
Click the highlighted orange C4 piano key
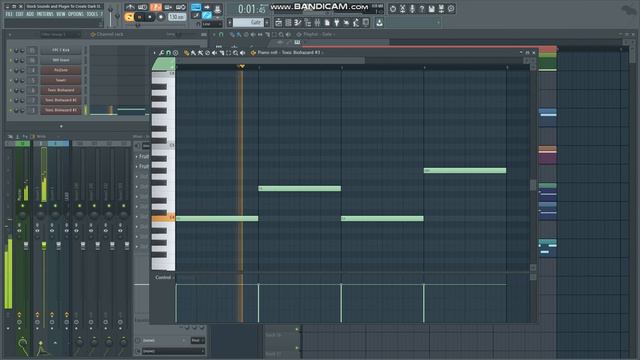point(163,218)
